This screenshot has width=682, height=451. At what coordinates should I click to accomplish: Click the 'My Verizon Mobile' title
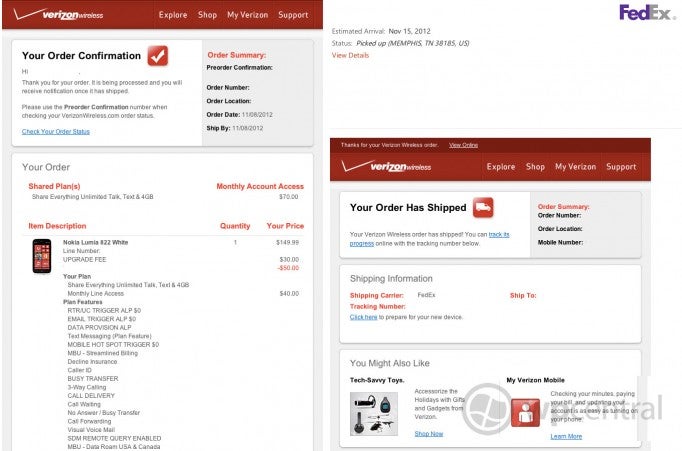coord(535,380)
